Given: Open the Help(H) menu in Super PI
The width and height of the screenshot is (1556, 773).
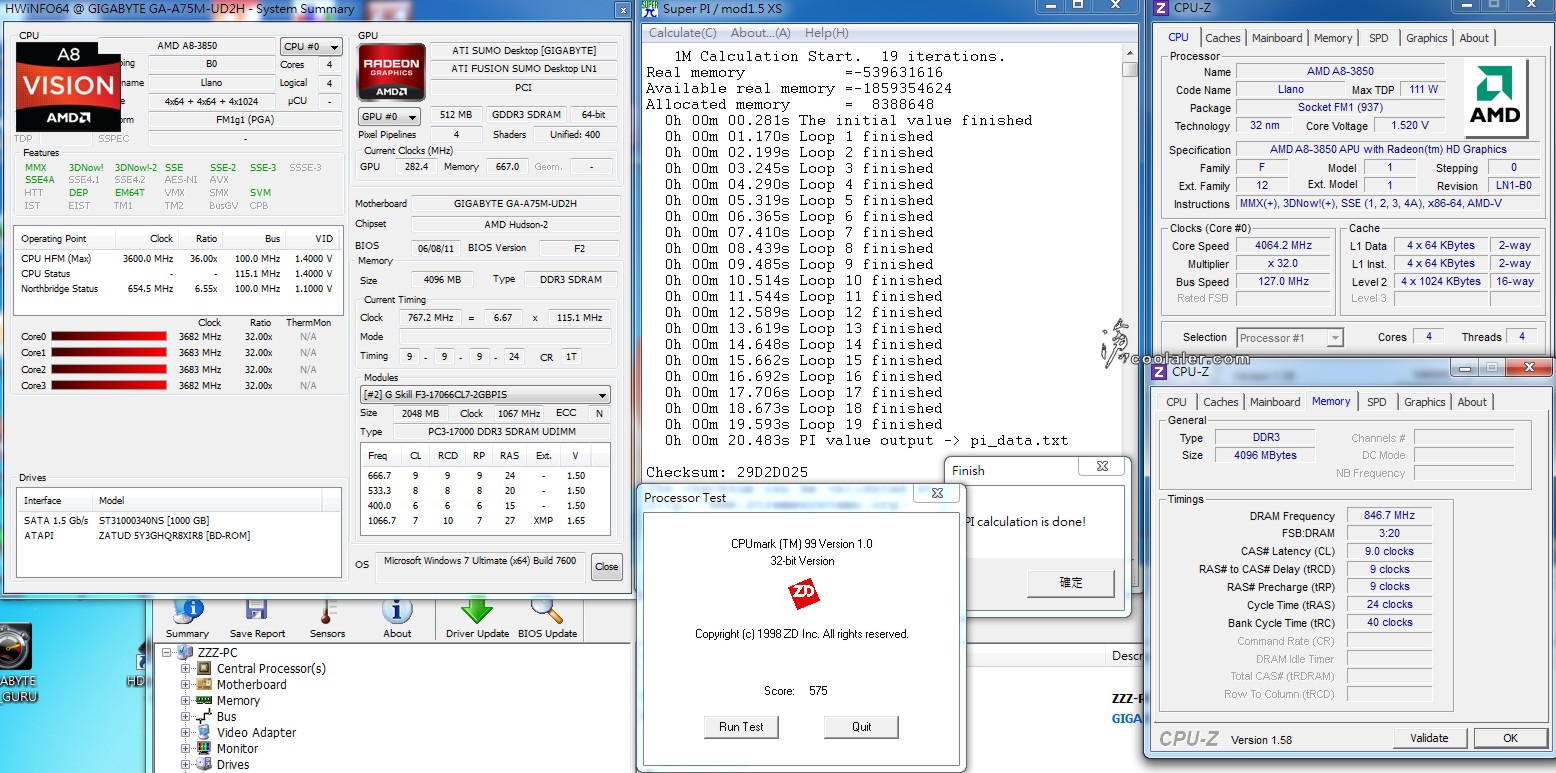Looking at the screenshot, I should point(826,33).
